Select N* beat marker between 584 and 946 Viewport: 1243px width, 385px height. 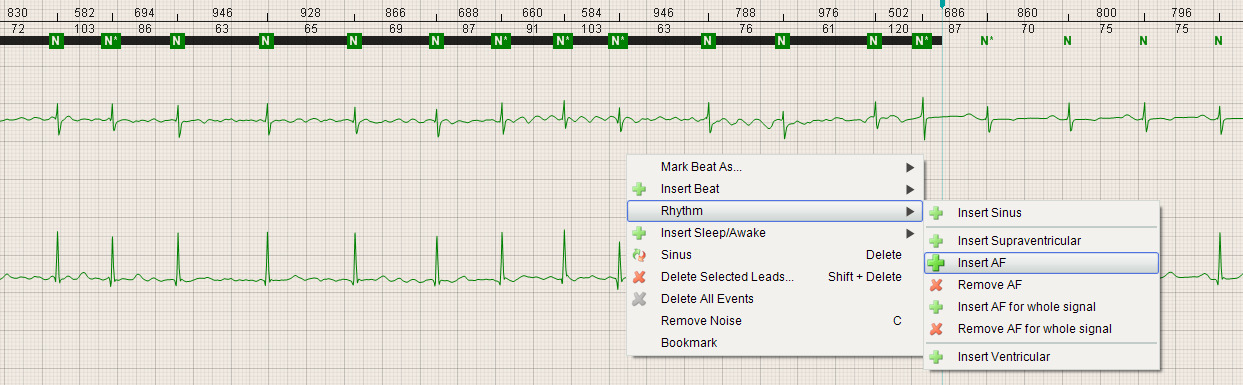tap(618, 41)
